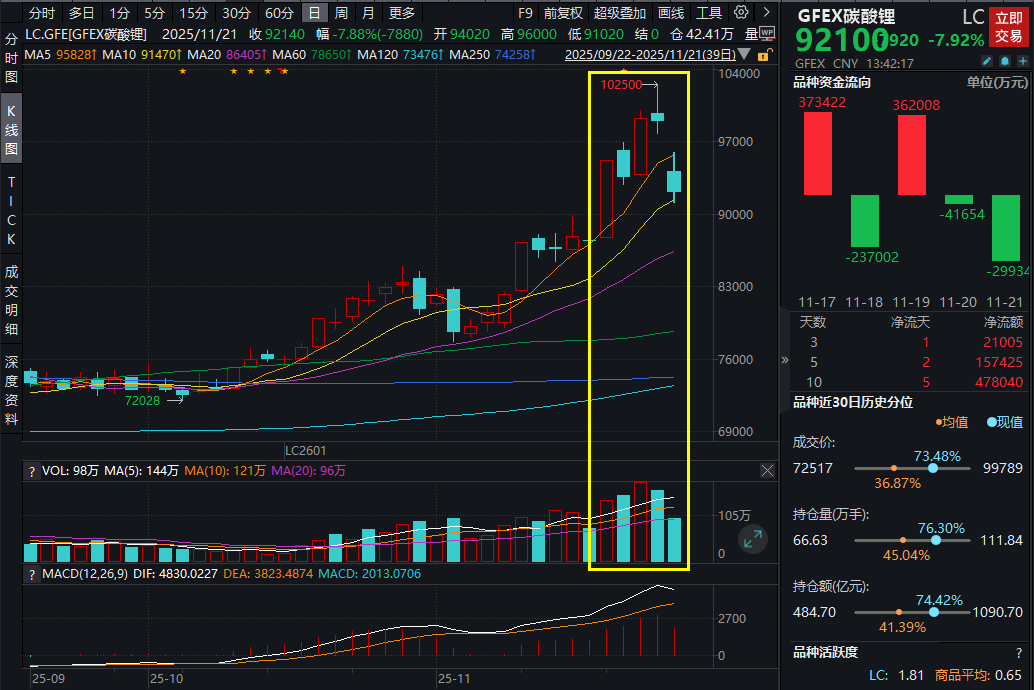Click the 11-17 red capital inflow bar
Screen dimensions: 1034x690
817,153
